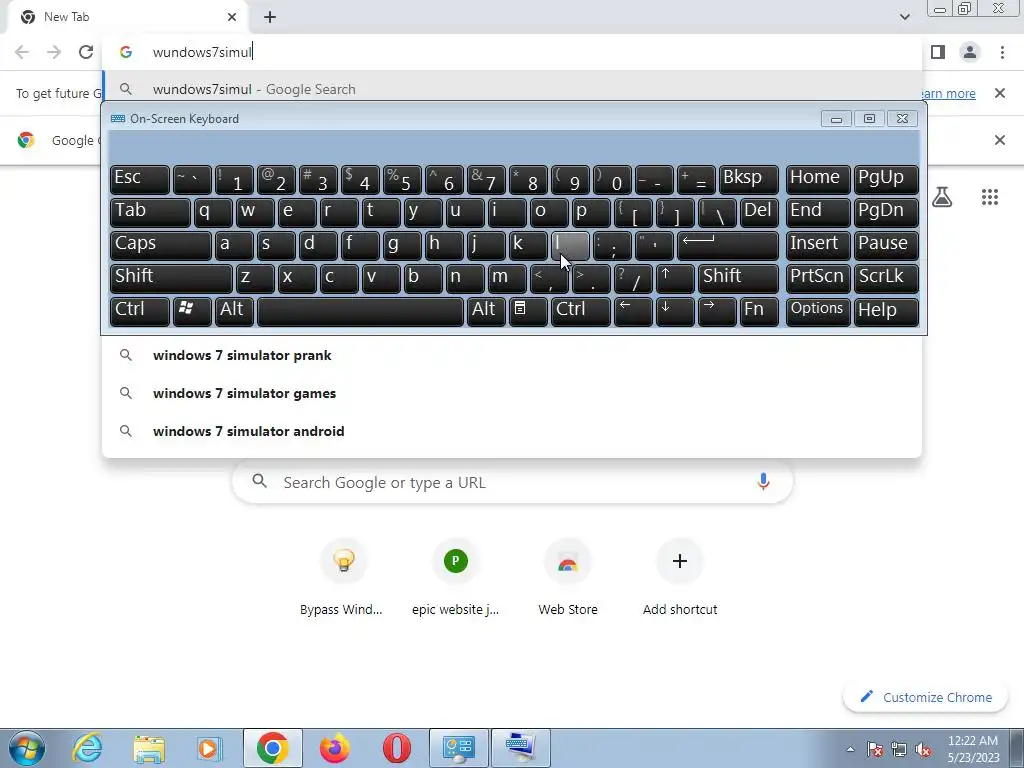Open Customize Chrome button
1024x768 pixels.
tap(927, 697)
